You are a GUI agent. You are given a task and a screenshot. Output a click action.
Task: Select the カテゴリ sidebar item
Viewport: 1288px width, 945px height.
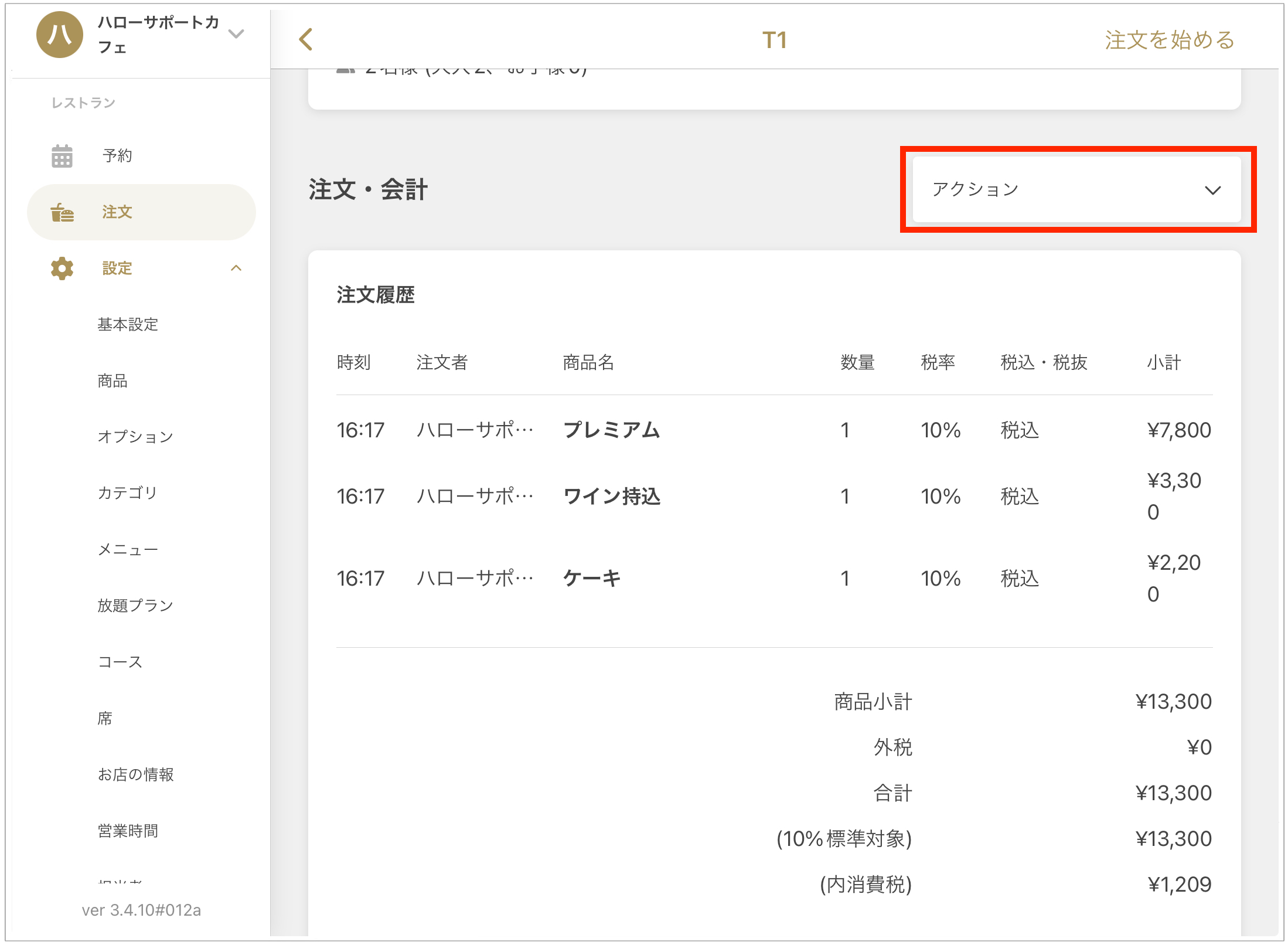tap(127, 493)
